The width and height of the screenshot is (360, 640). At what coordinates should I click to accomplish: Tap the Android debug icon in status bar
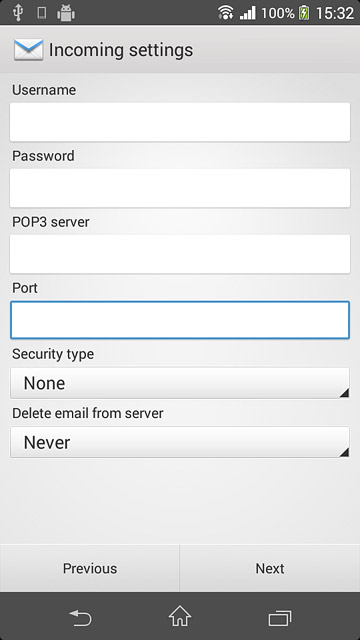pyautogui.click(x=66, y=13)
